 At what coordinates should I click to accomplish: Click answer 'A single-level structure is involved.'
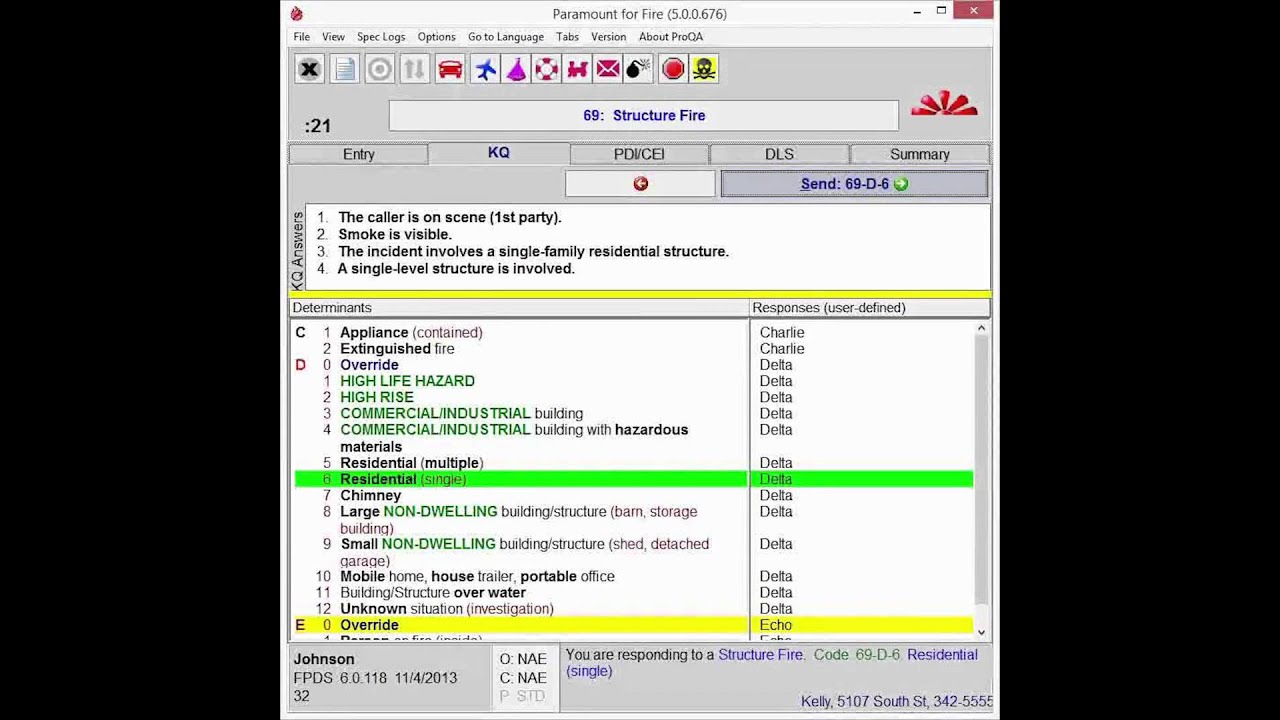pyautogui.click(x=456, y=268)
